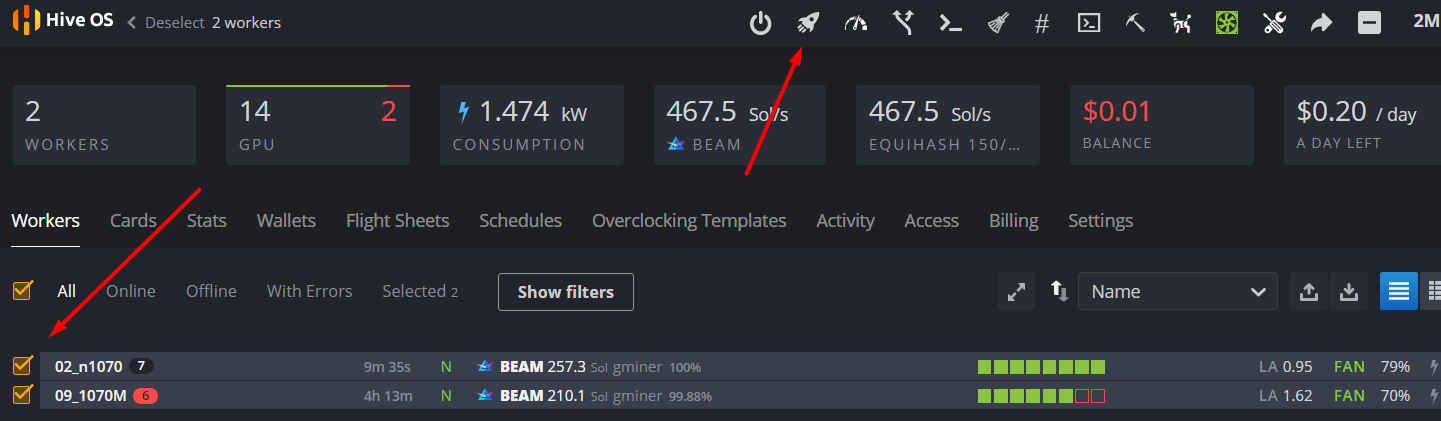Click the 7 badge on 02_n1070
Screen dimensions: 1441x421
141,366
